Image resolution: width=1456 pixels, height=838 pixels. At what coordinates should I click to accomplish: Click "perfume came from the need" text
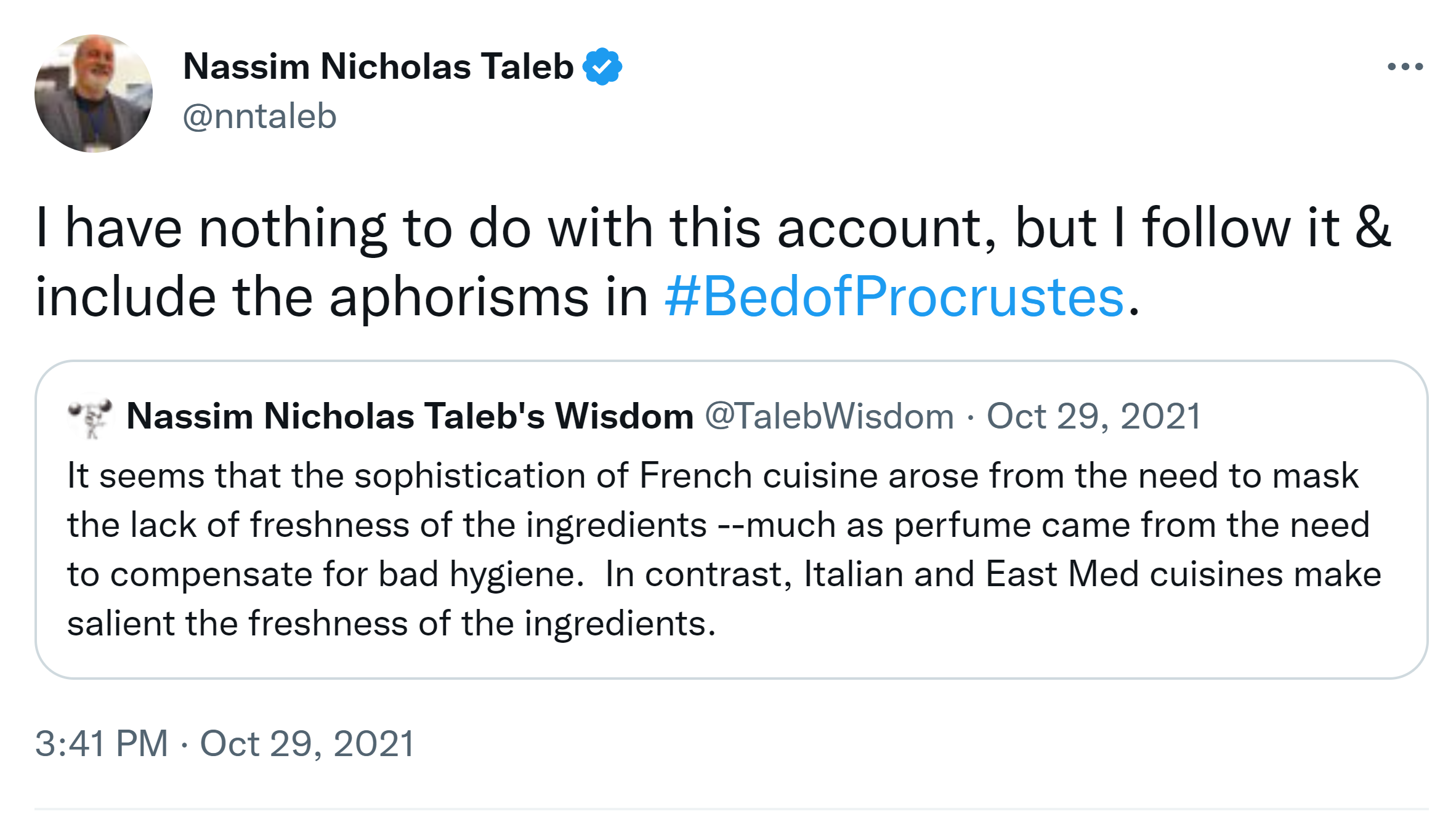click(1131, 525)
